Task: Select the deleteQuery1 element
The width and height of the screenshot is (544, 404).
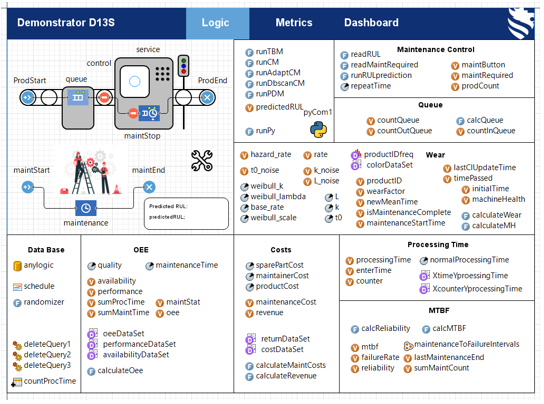Action: coord(42,344)
